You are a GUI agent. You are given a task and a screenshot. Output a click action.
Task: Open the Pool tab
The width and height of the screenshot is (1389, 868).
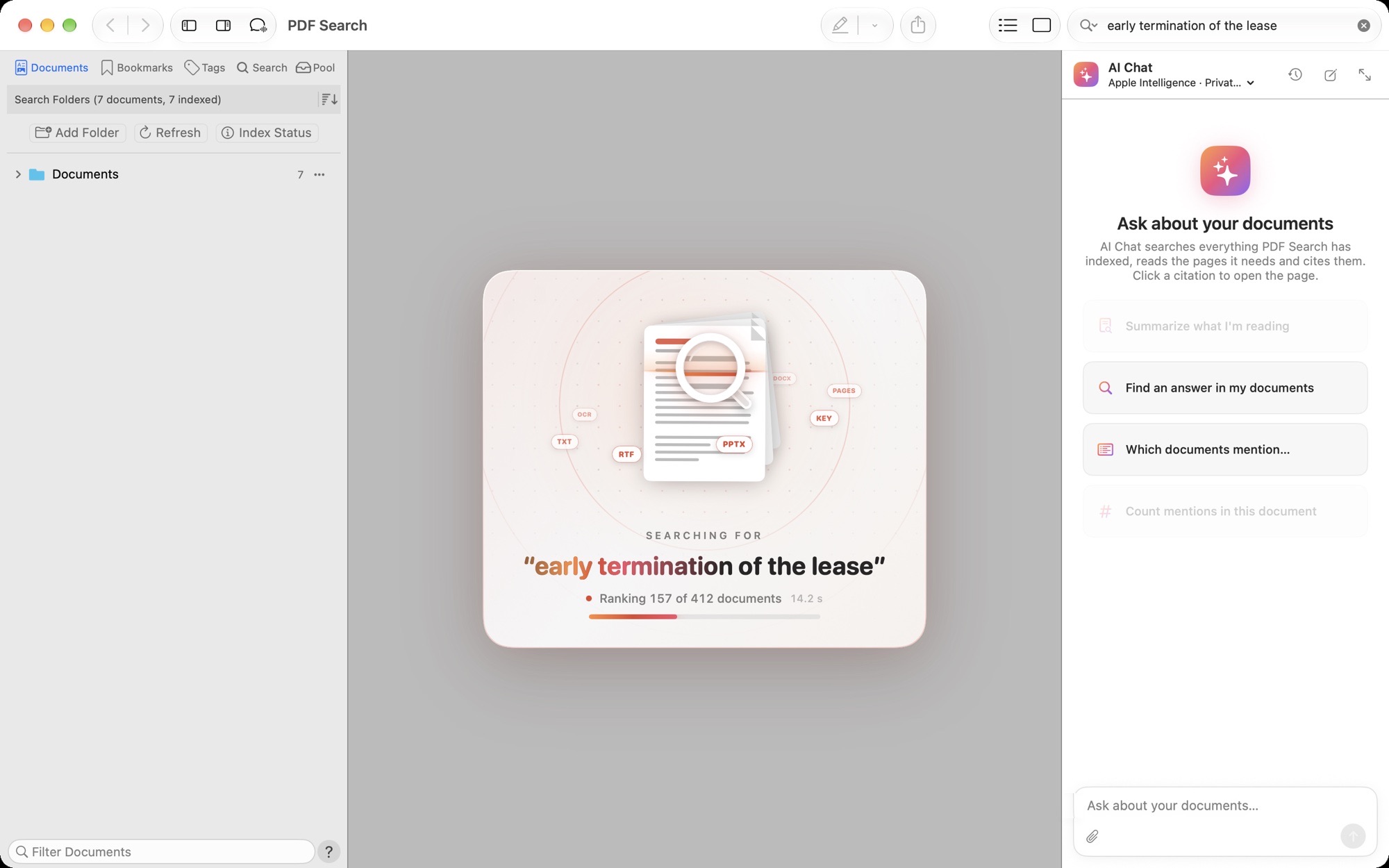(x=316, y=67)
